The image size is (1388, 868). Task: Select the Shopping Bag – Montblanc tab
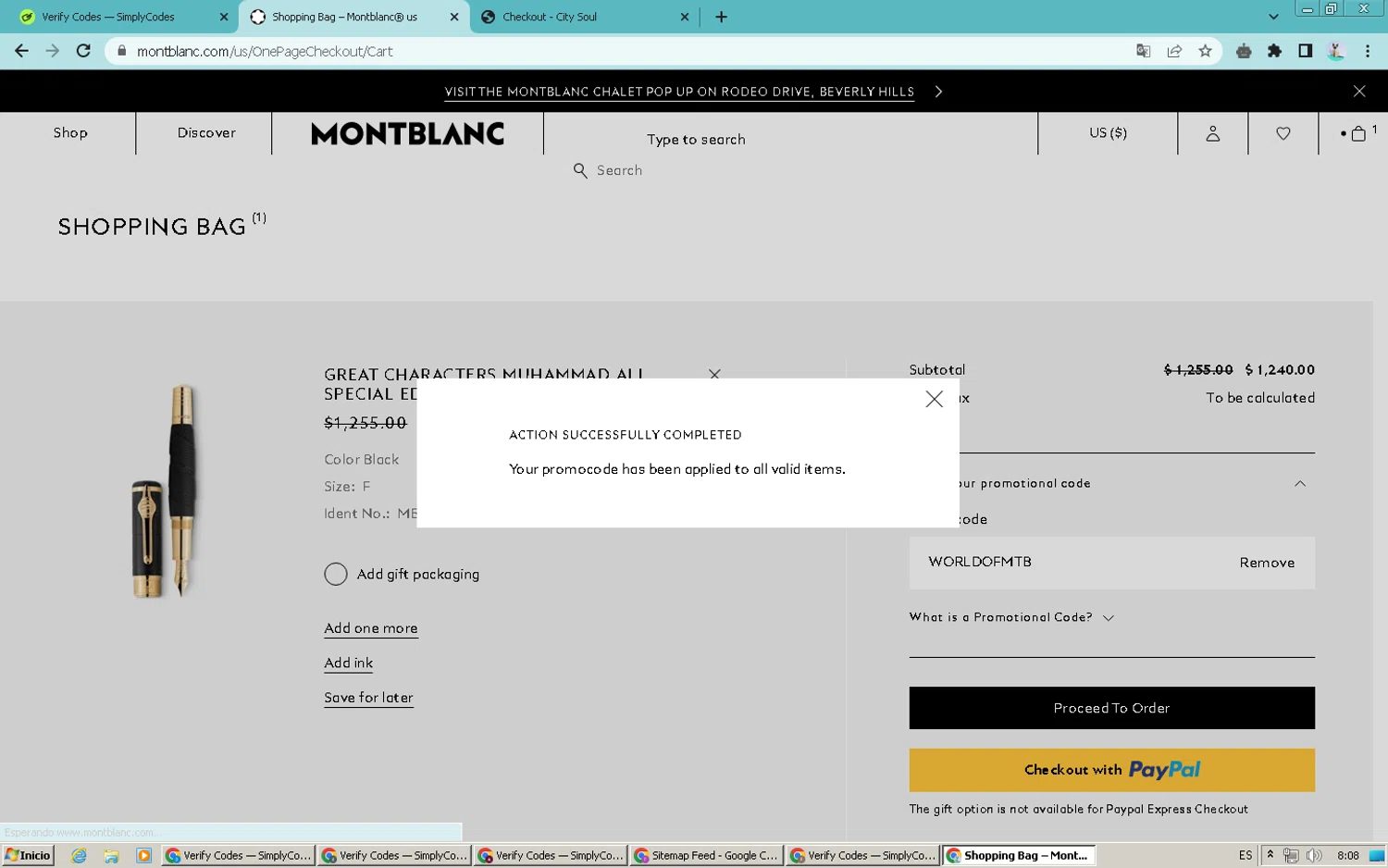coord(354,17)
